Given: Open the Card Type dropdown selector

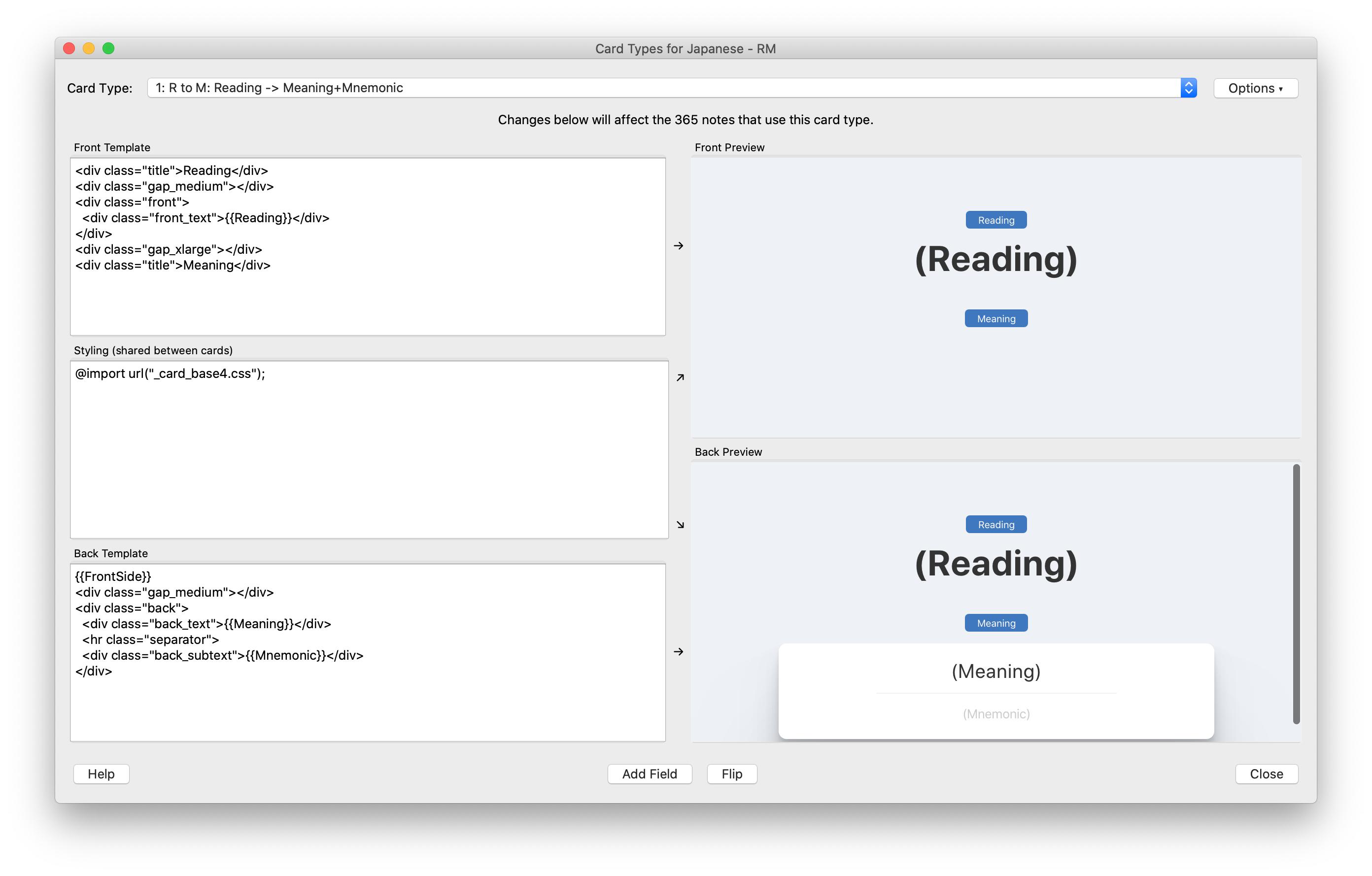Looking at the screenshot, I should (x=661, y=88).
